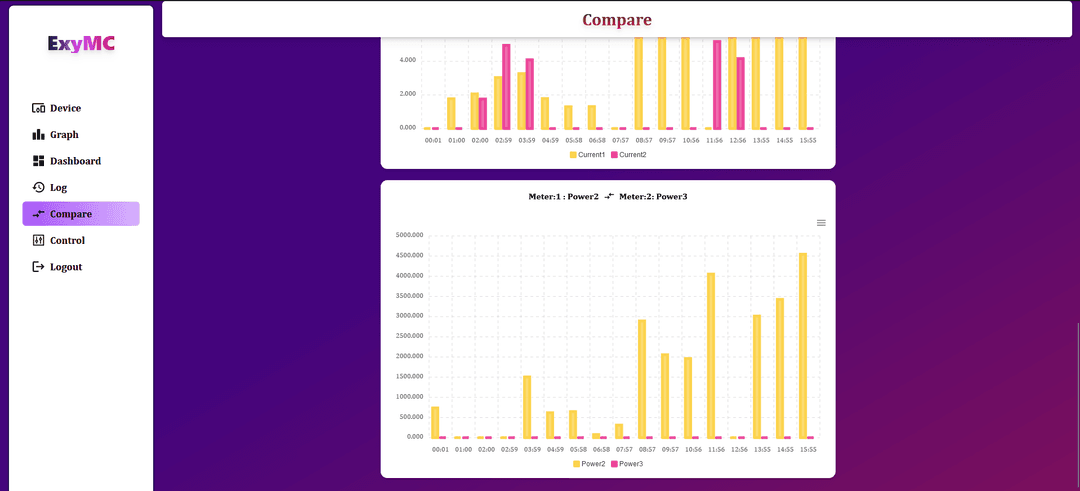Image resolution: width=1080 pixels, height=491 pixels.
Task: Open the power chart hamburger menu
Action: click(821, 223)
